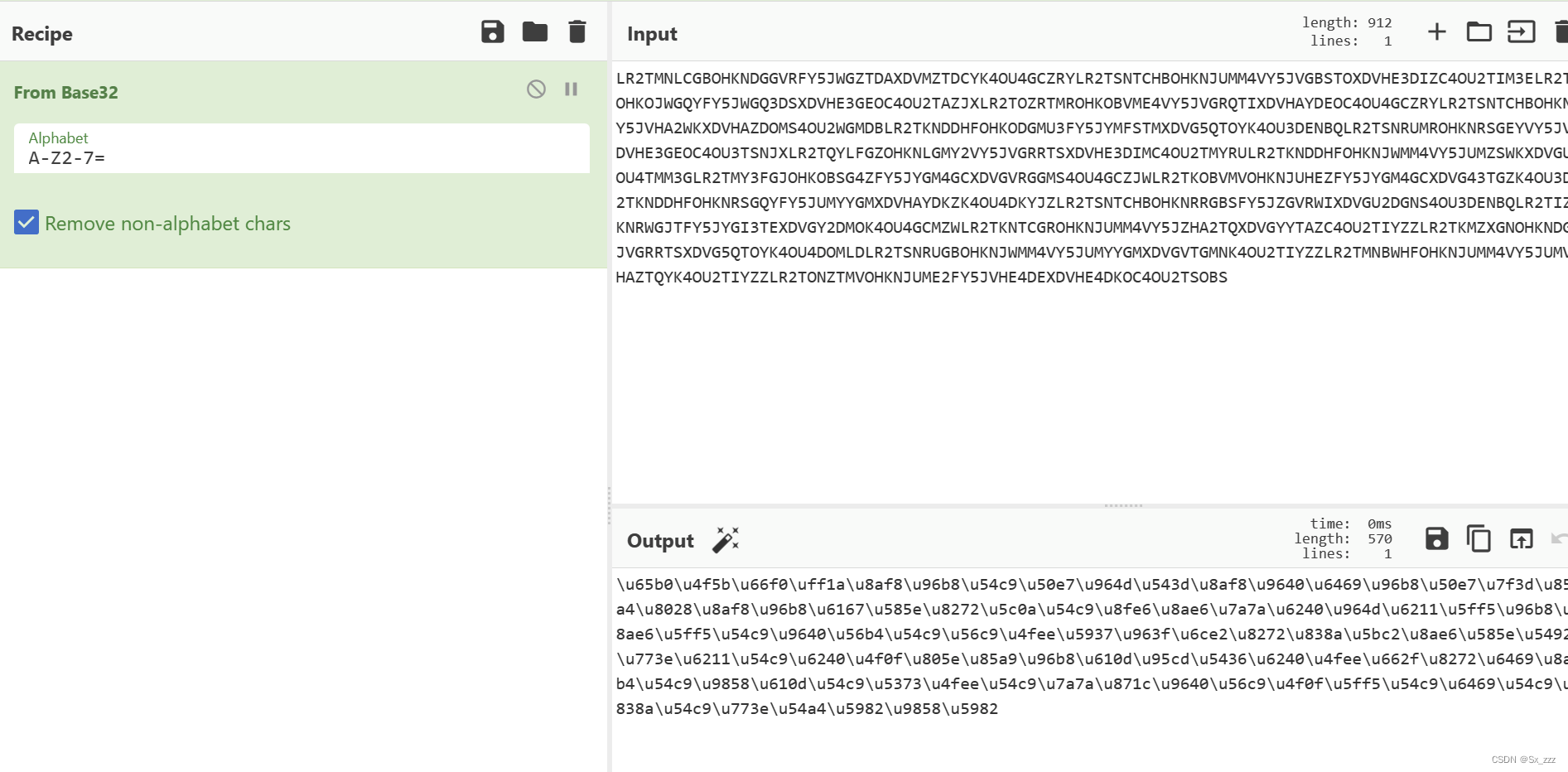1568x772 pixels.
Task: Disable the From Base32 operation
Action: [x=536, y=89]
